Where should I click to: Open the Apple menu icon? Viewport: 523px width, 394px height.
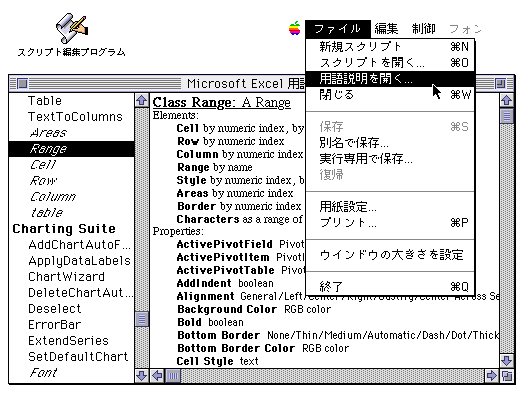pos(295,28)
